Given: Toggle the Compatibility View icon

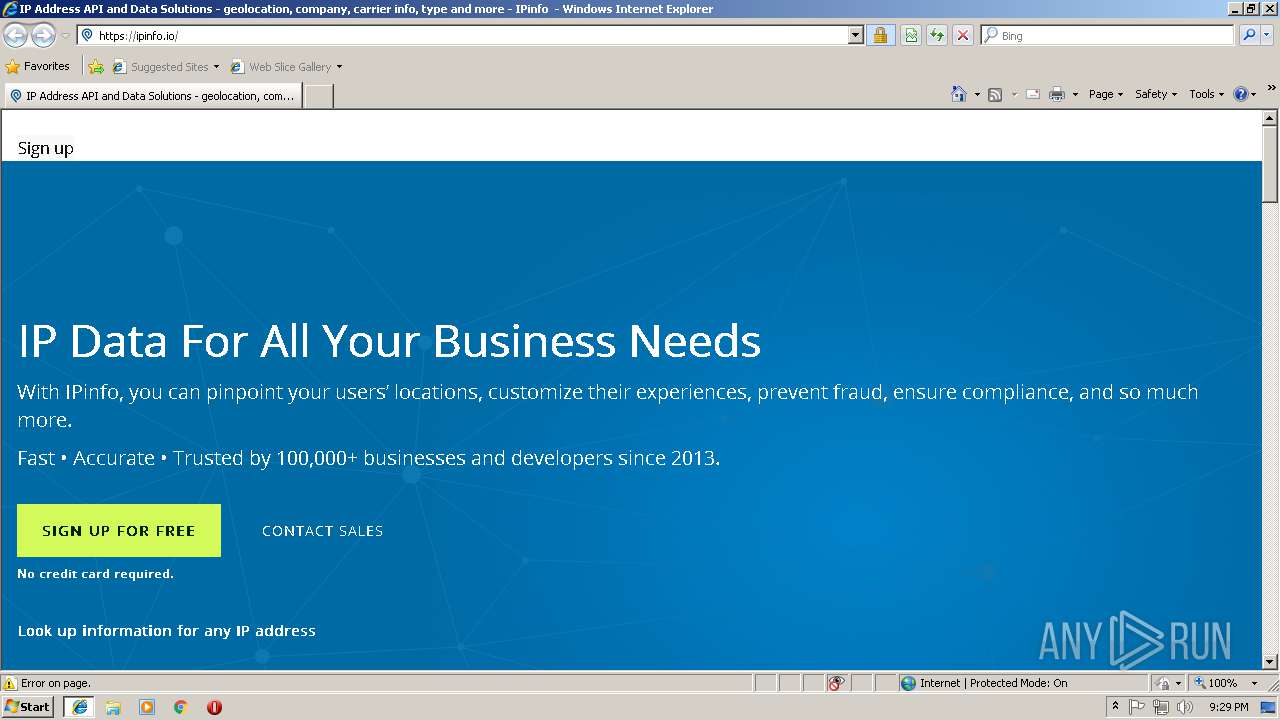Looking at the screenshot, I should pos(911,35).
